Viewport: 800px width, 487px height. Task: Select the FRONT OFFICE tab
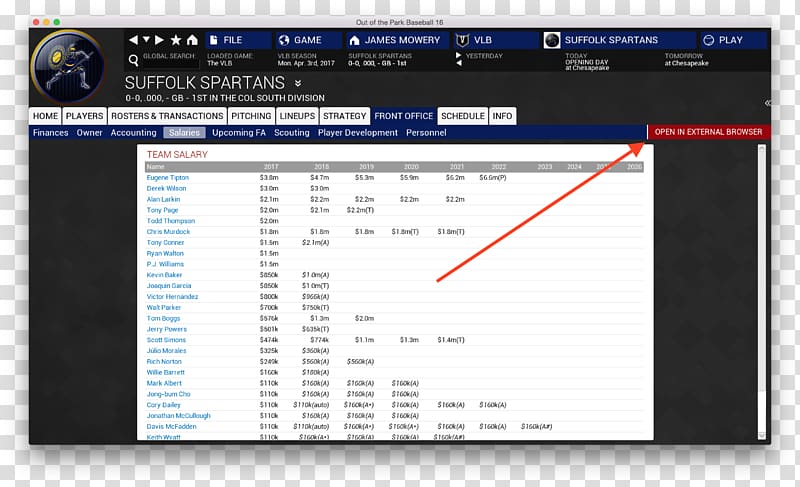tap(404, 116)
